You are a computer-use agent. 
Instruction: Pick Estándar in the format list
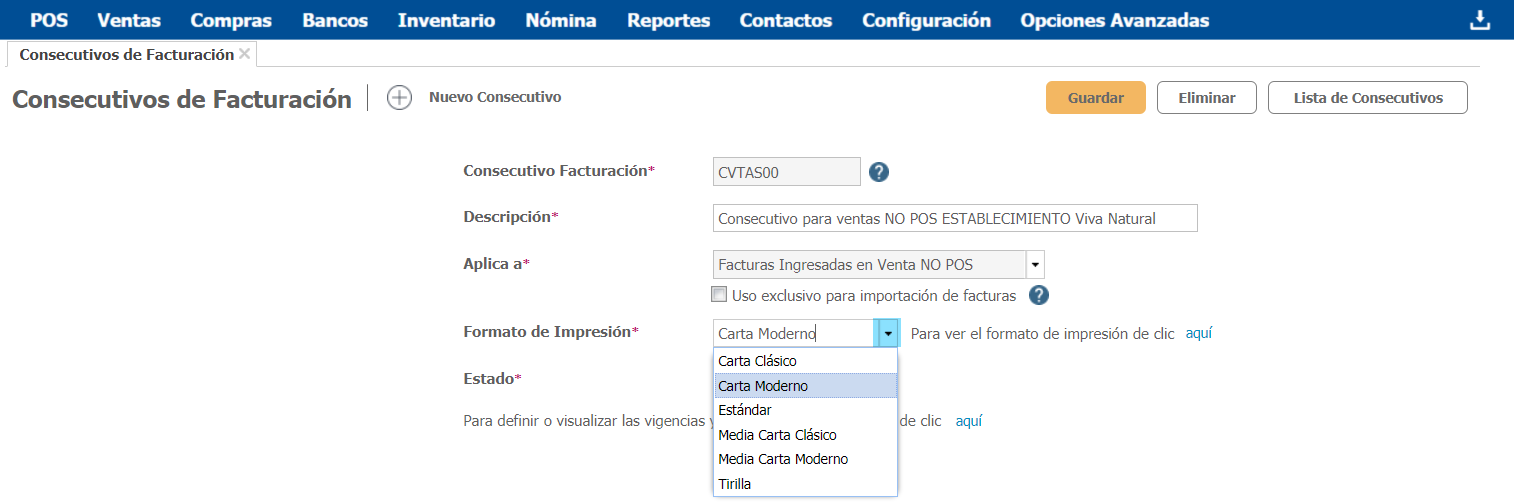tap(744, 410)
